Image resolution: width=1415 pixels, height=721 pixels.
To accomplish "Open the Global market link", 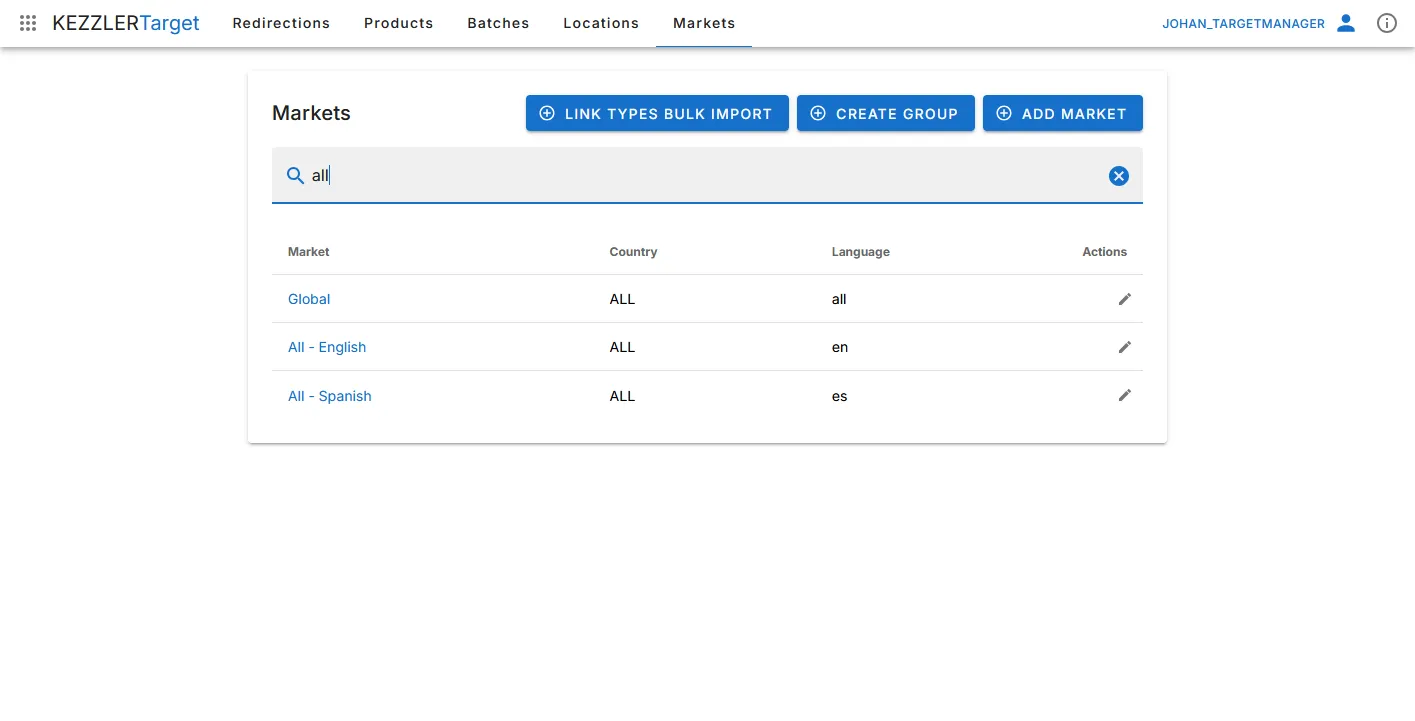I will coord(309,299).
